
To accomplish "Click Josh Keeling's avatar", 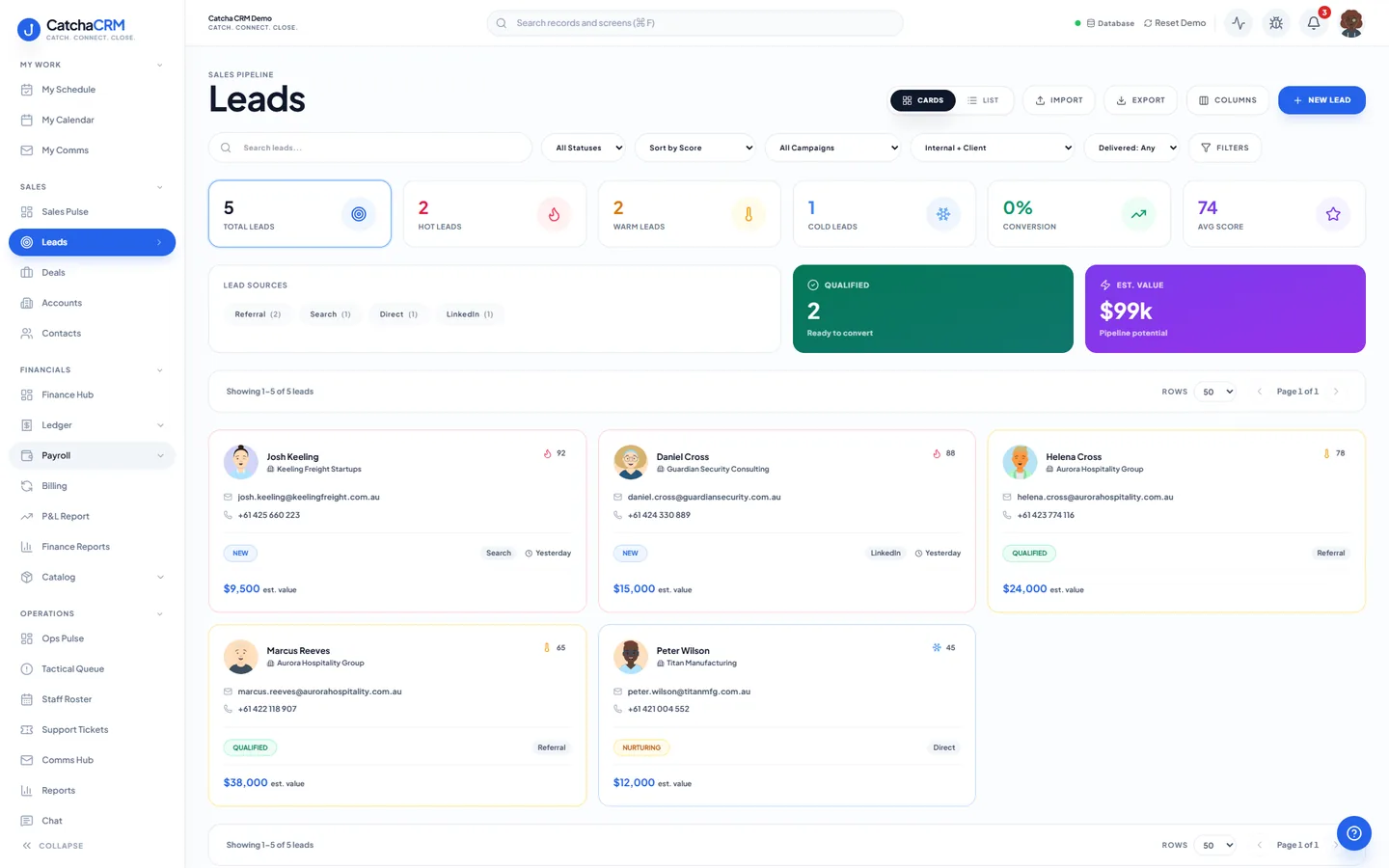I will click(x=241, y=462).
